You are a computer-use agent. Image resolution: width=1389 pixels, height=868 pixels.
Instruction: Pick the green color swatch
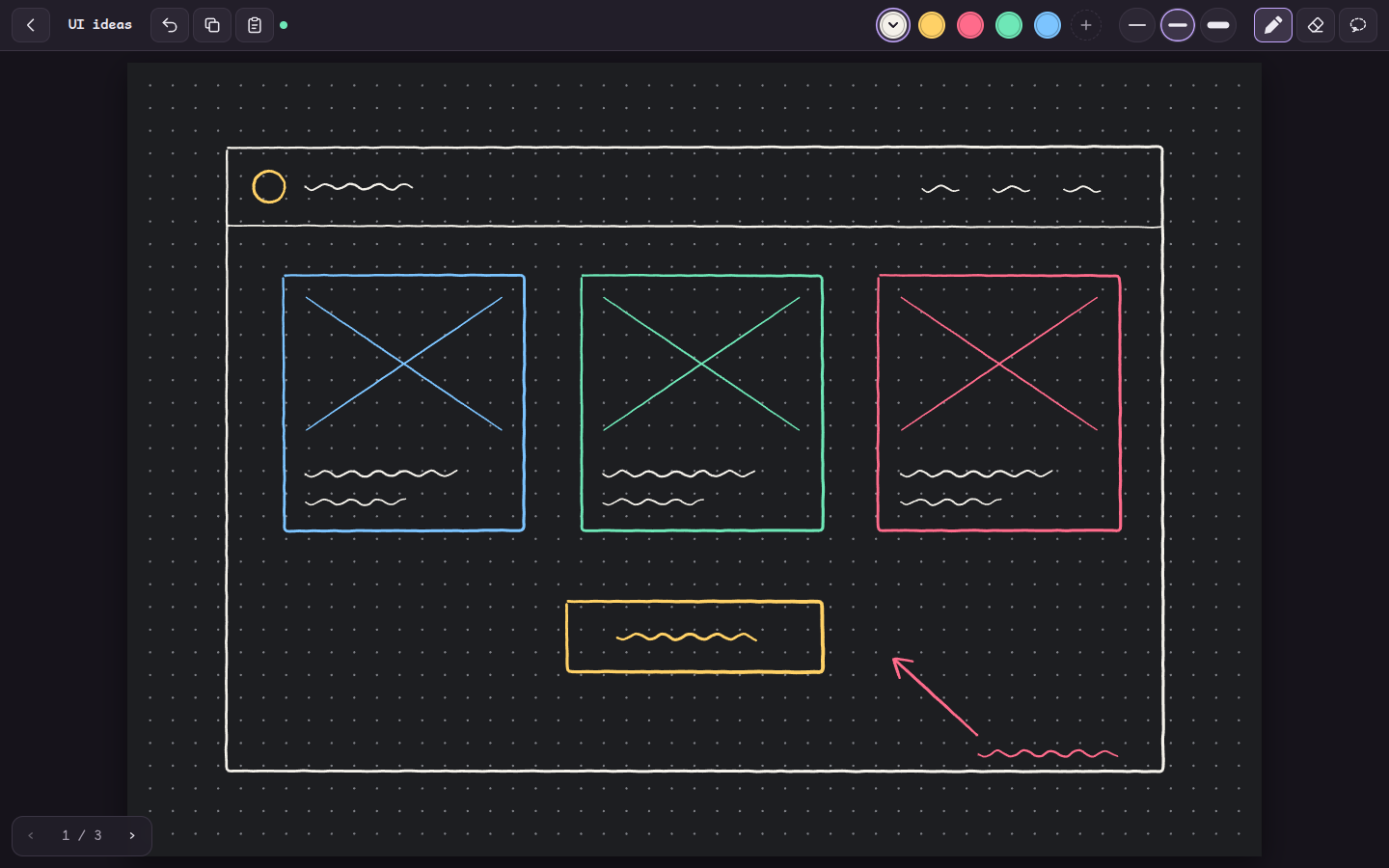(x=1009, y=25)
